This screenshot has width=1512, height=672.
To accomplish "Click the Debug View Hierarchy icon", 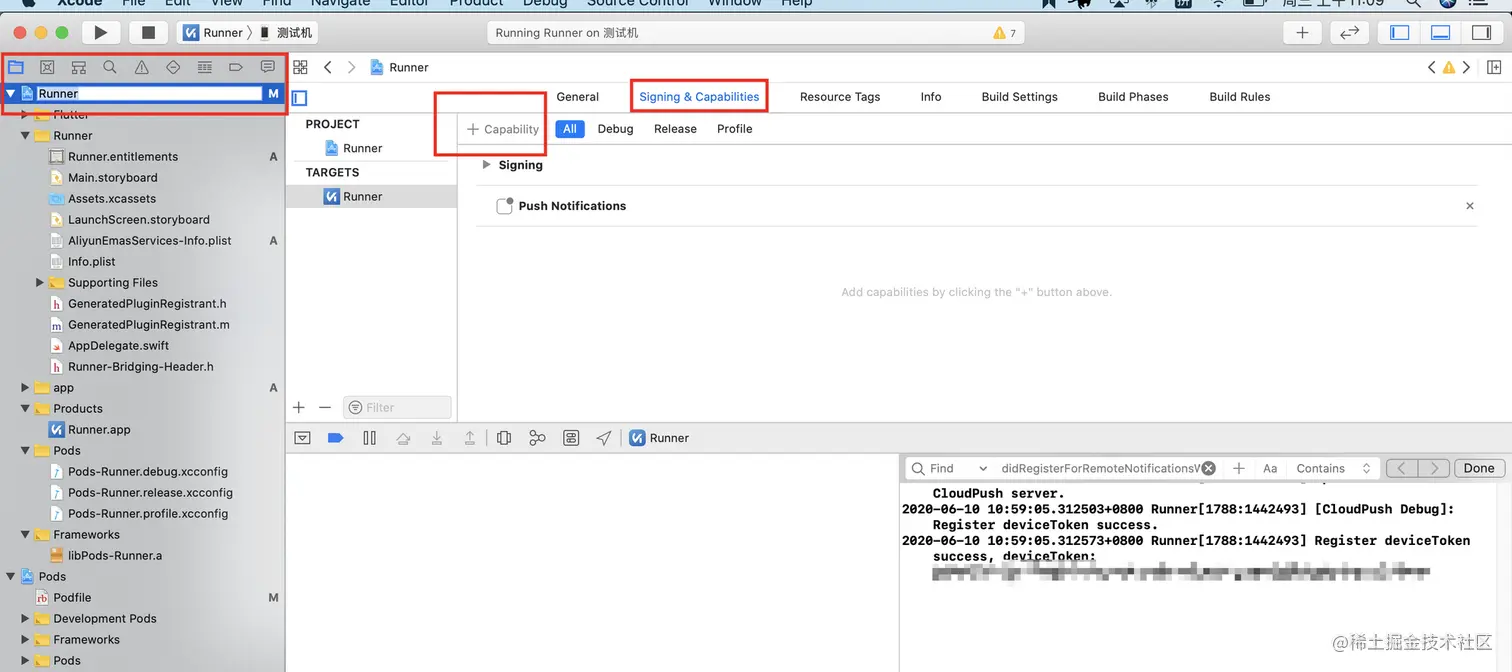I will (504, 438).
